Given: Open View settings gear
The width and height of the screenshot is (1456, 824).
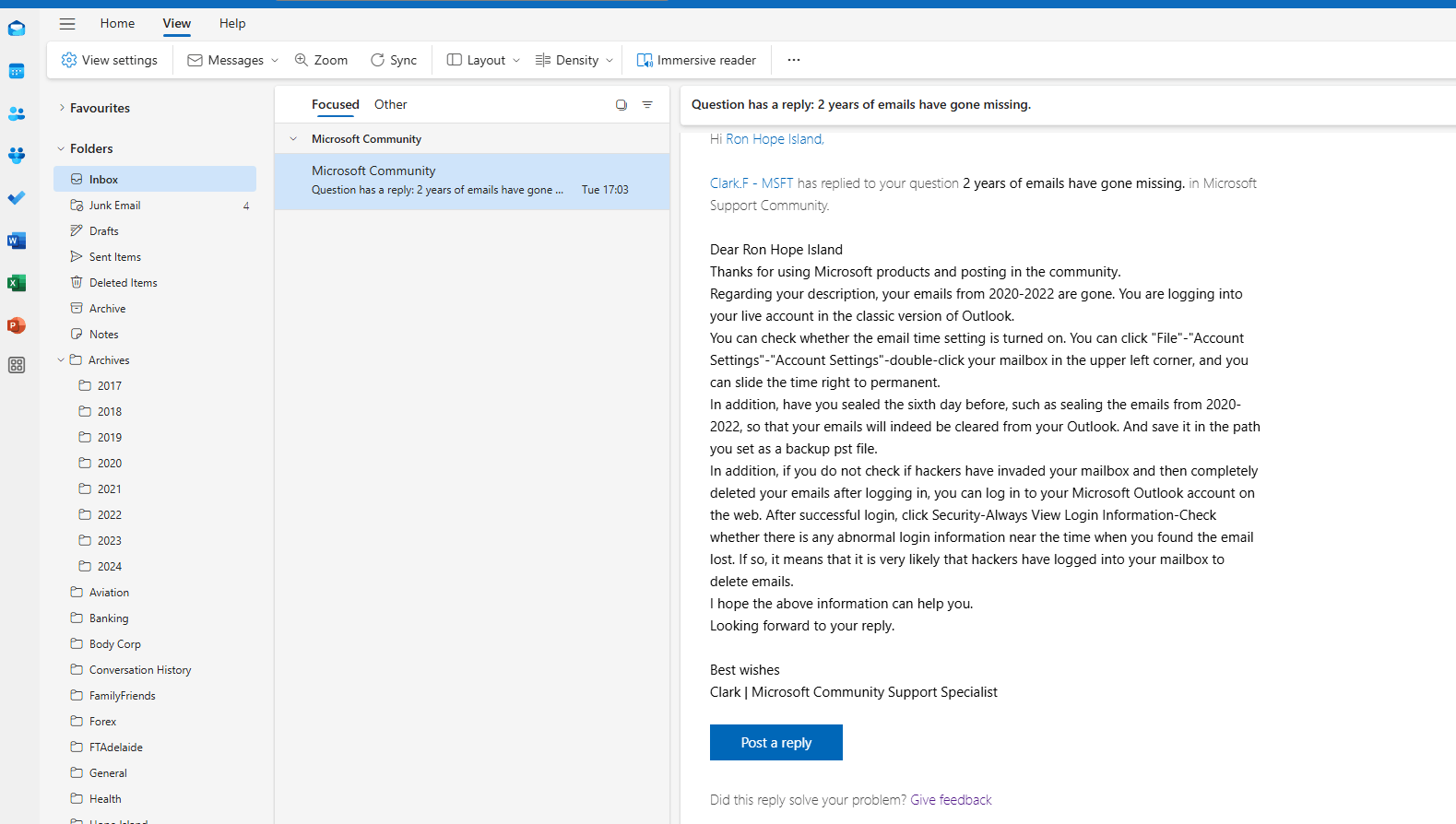Looking at the screenshot, I should pyautogui.click(x=110, y=60).
